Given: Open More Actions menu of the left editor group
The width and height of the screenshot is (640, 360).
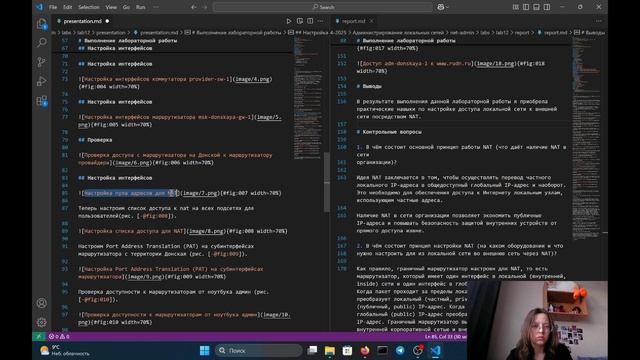Looking at the screenshot, I should click(320, 21).
